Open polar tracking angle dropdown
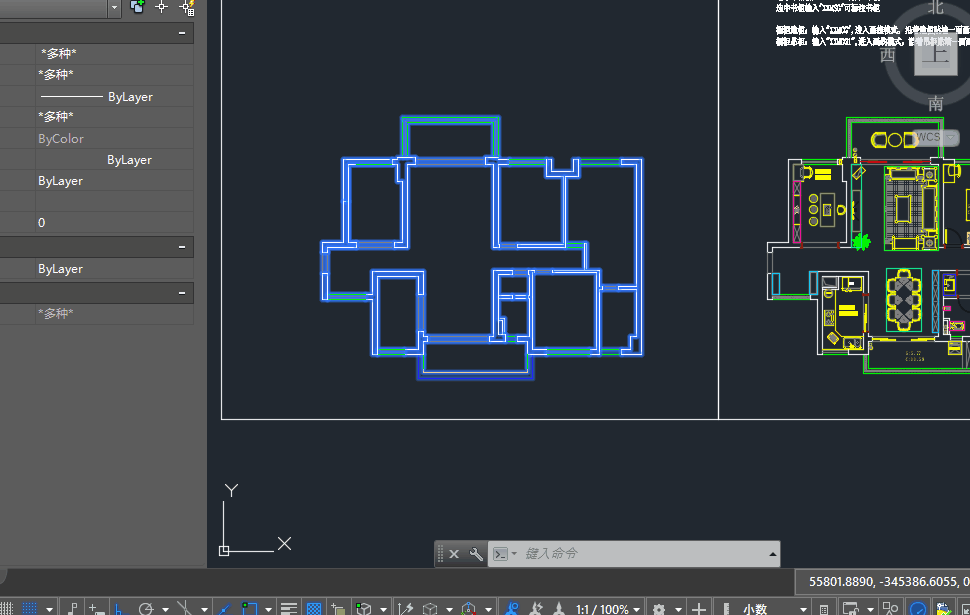Viewport: 970px width, 615px height. pyautogui.click(x=165, y=609)
